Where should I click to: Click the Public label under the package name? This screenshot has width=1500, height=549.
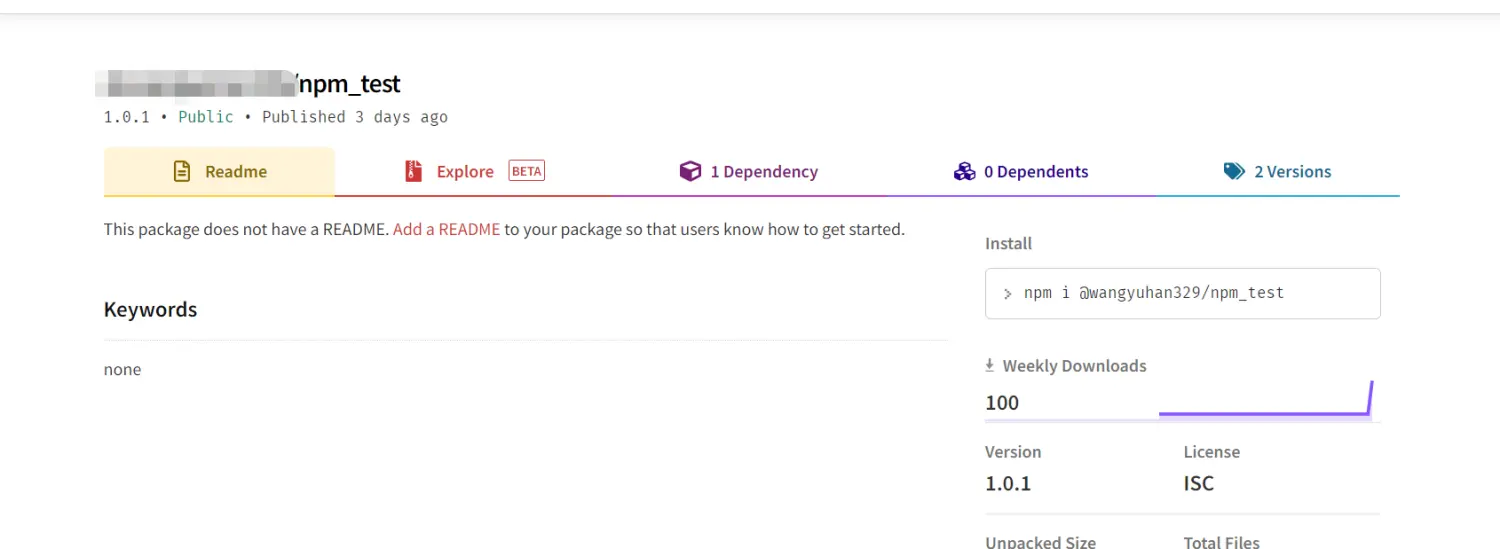point(205,117)
